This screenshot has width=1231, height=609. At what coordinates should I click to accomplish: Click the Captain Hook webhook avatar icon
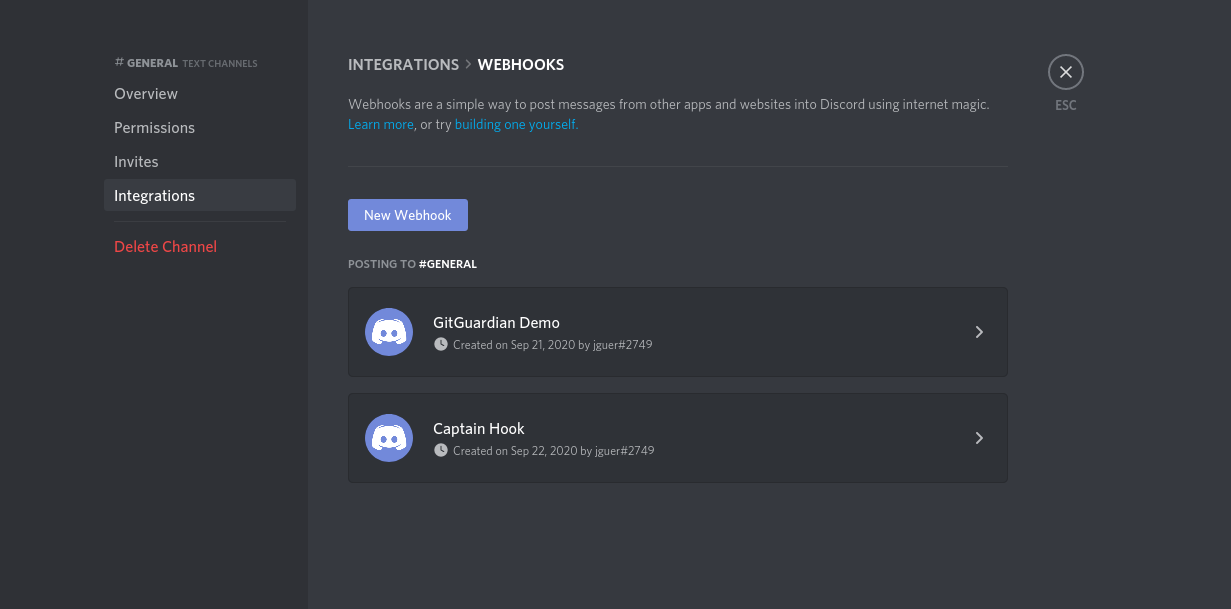point(389,438)
